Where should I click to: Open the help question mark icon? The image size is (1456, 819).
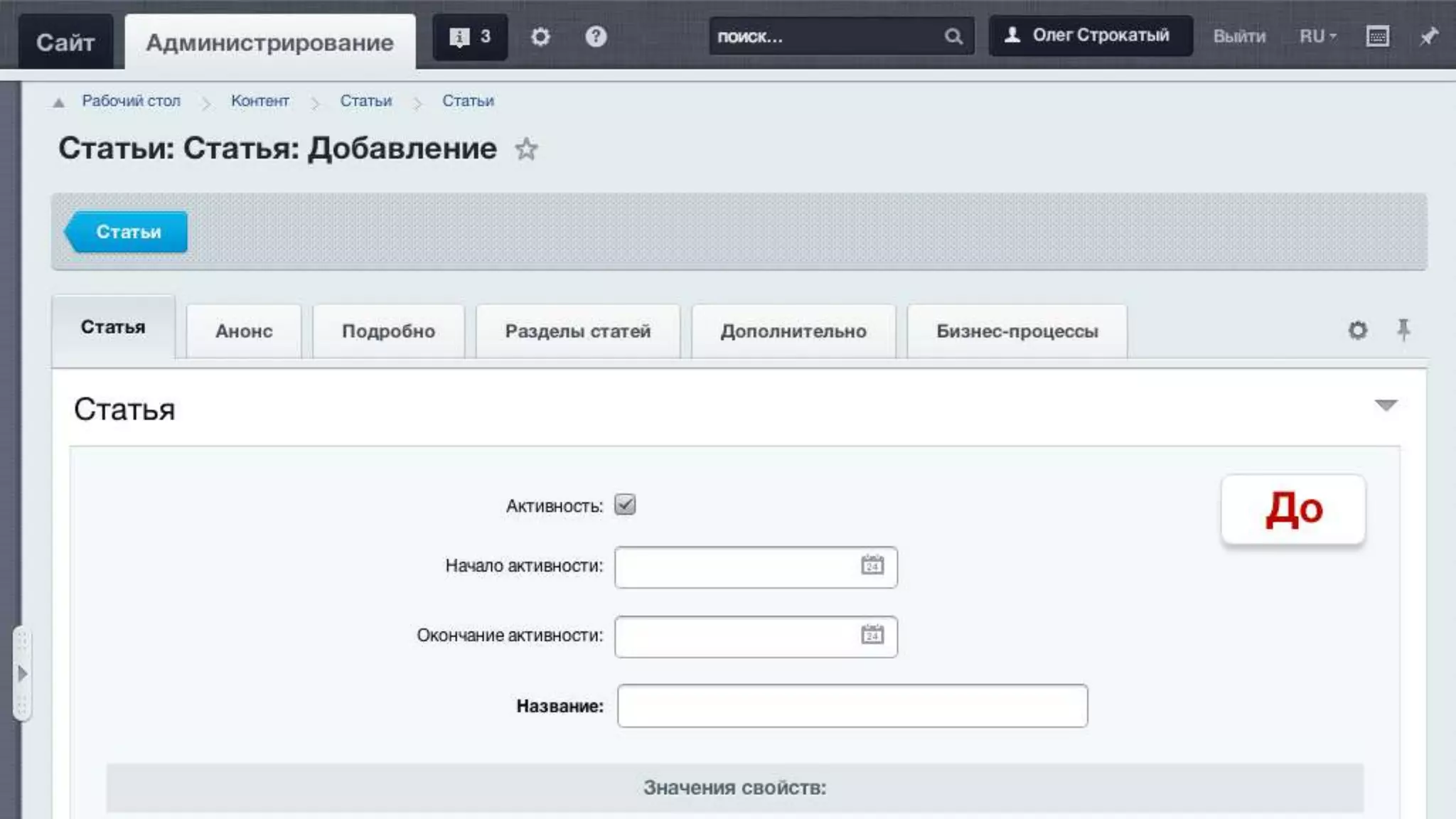[596, 37]
